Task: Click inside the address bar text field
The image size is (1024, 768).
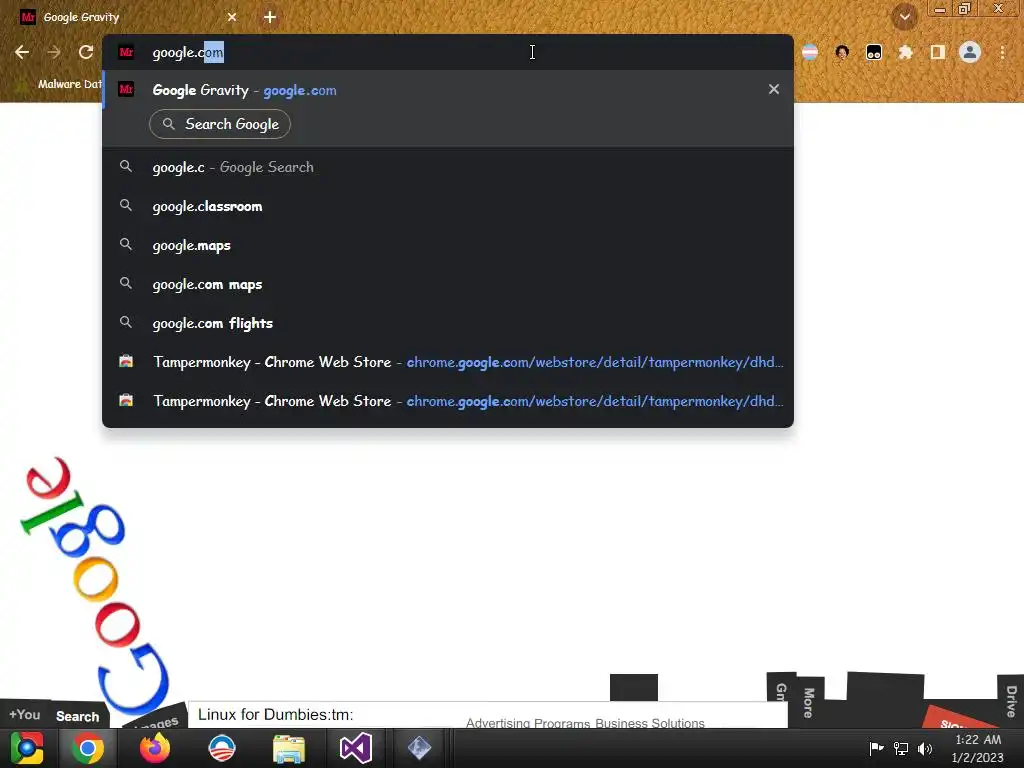Action: pos(448,52)
